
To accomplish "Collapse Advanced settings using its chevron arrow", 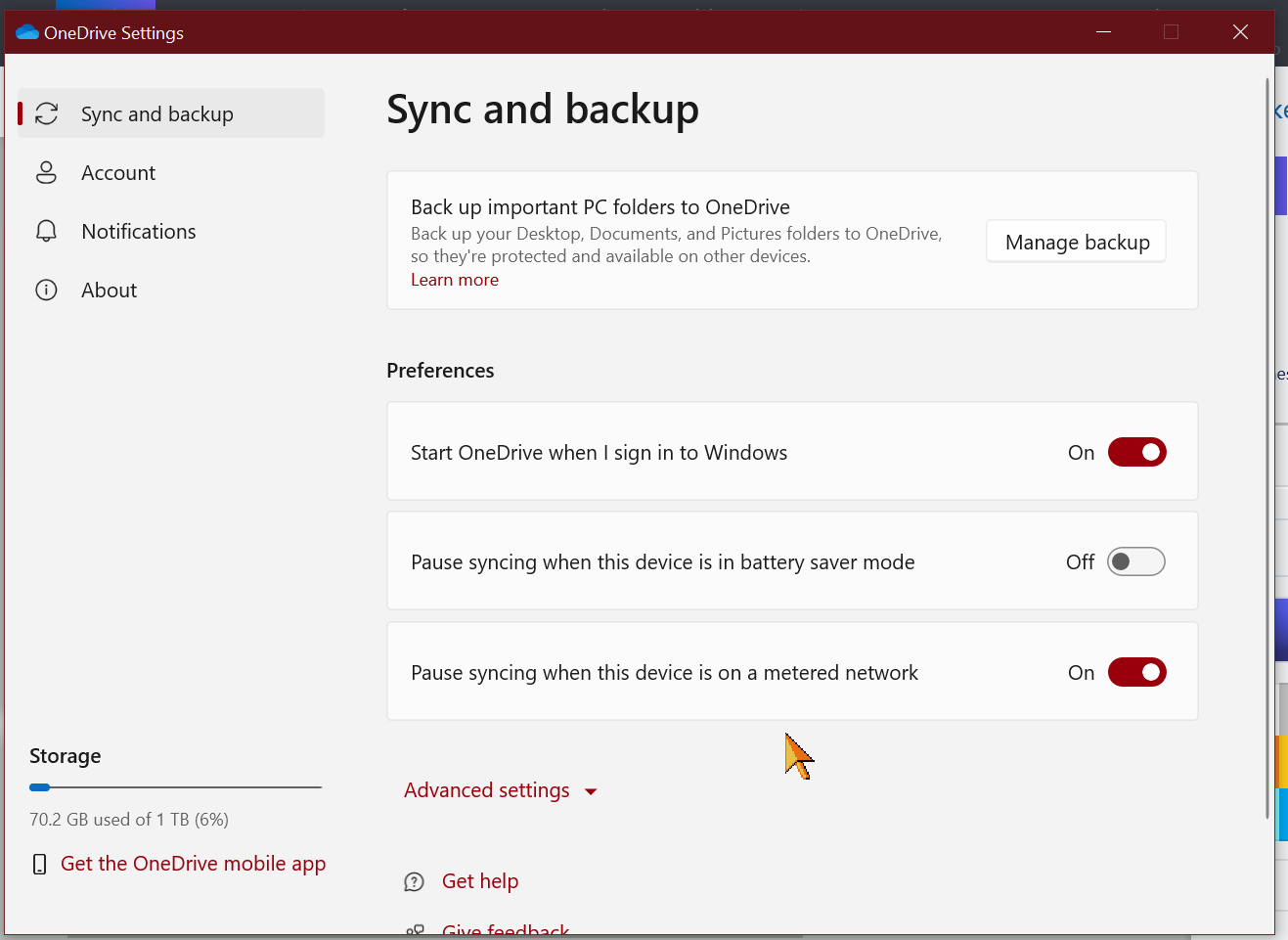I will [591, 790].
